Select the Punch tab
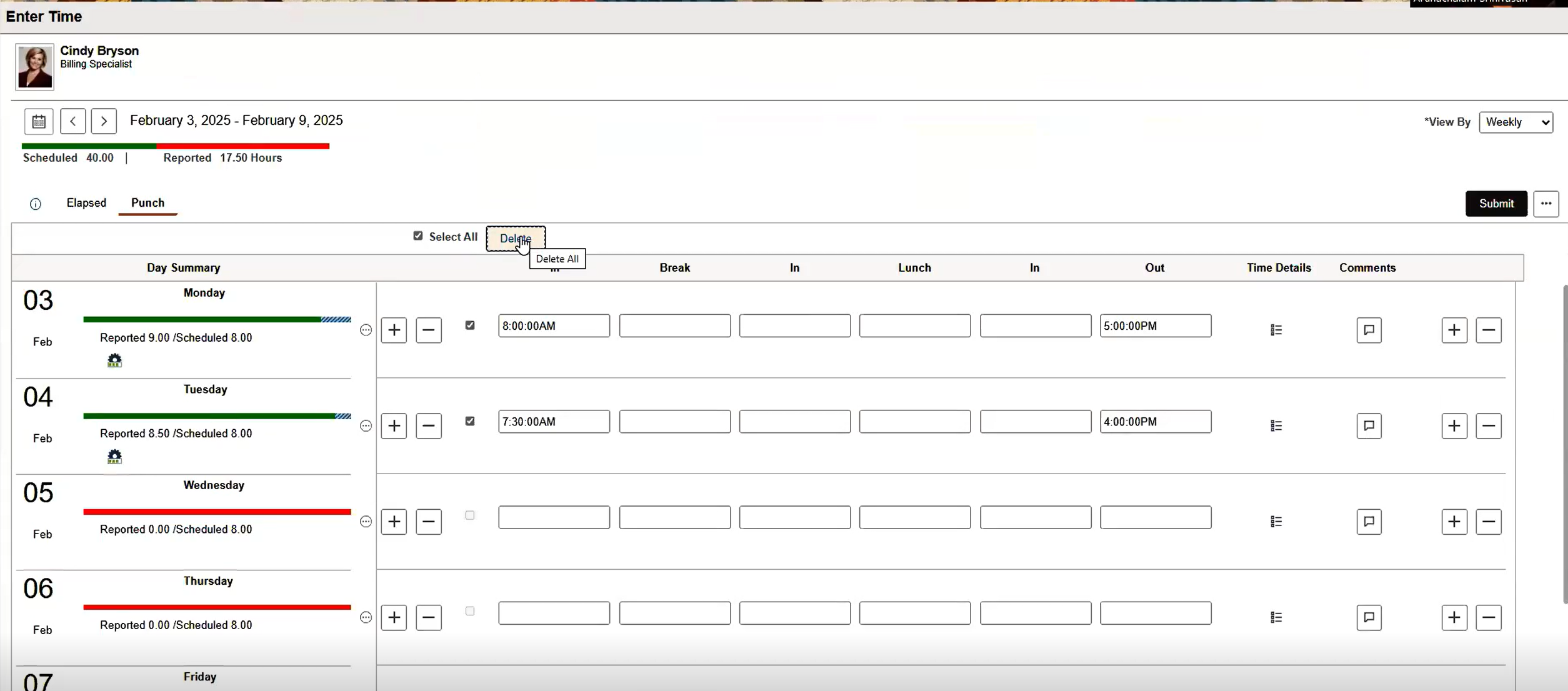 147,203
